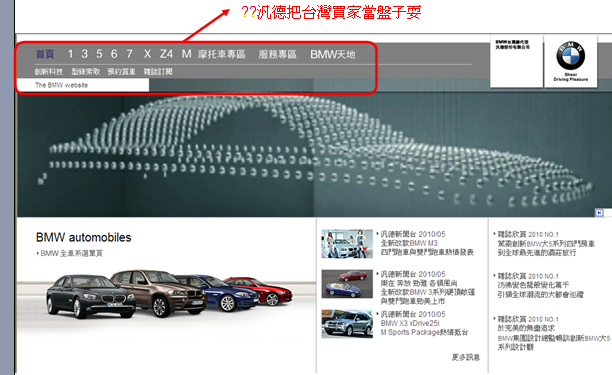The image size is (612, 375).
Task: Open the 3 series menu
Action: [x=84, y=54]
